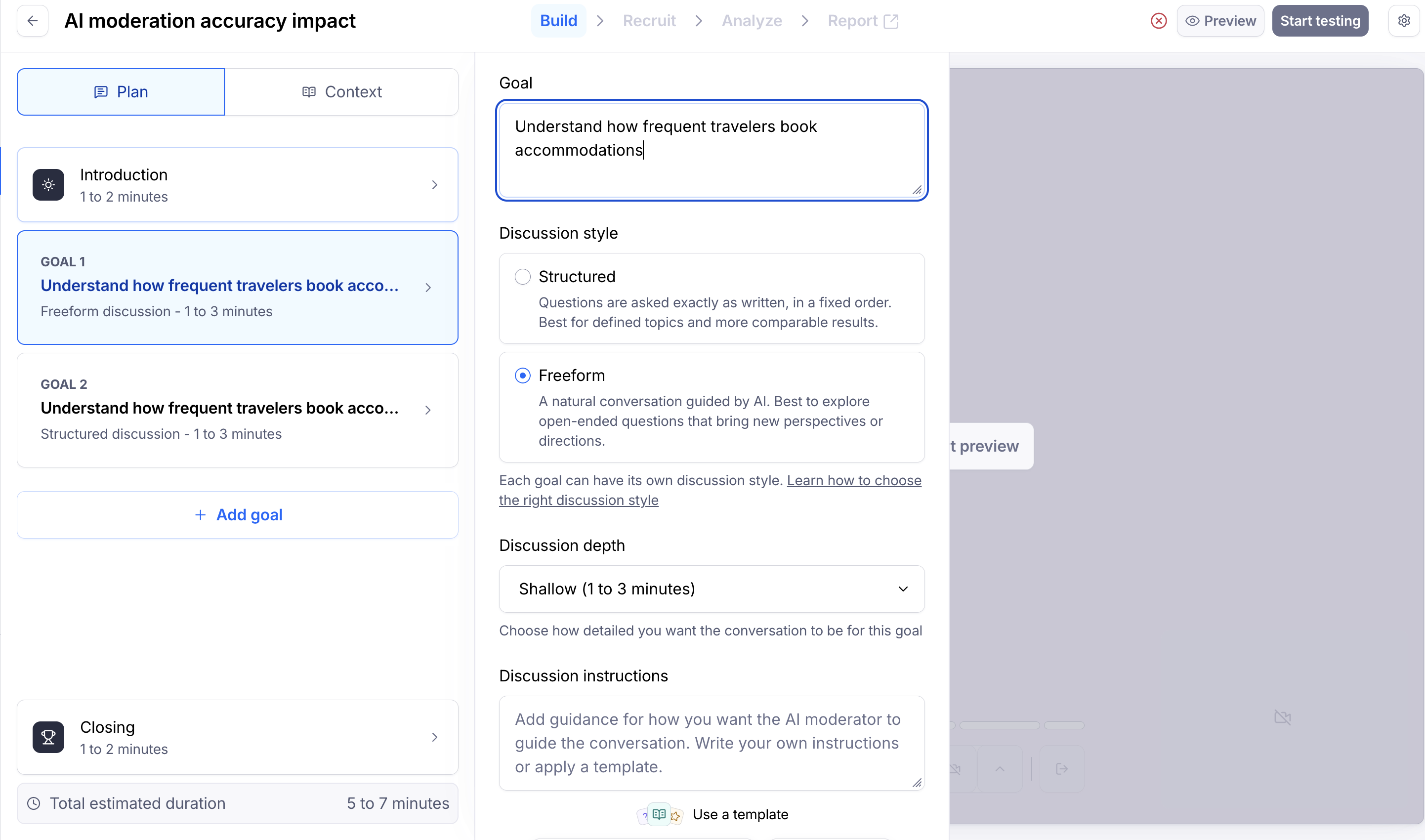The height and width of the screenshot is (840, 1425).
Task: Open the Discussion depth dropdown
Action: [x=712, y=588]
